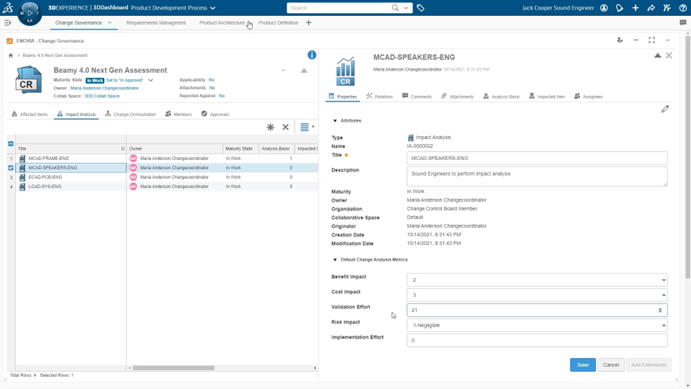Screen dimensions: 691x389
Task: Toggle the left sidebar menu icon
Action: [7, 22]
